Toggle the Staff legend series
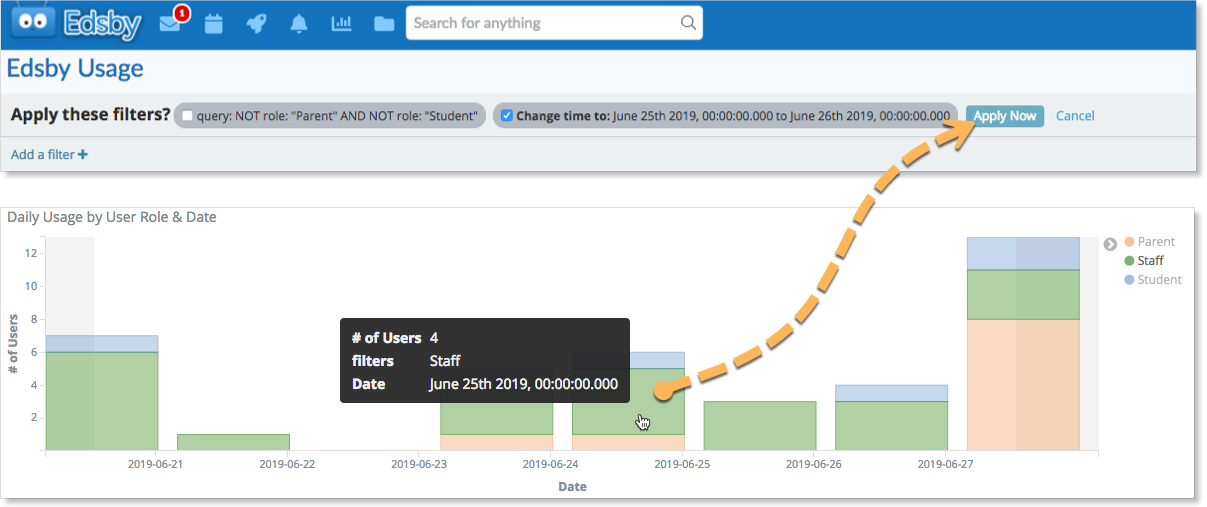 tap(1150, 261)
